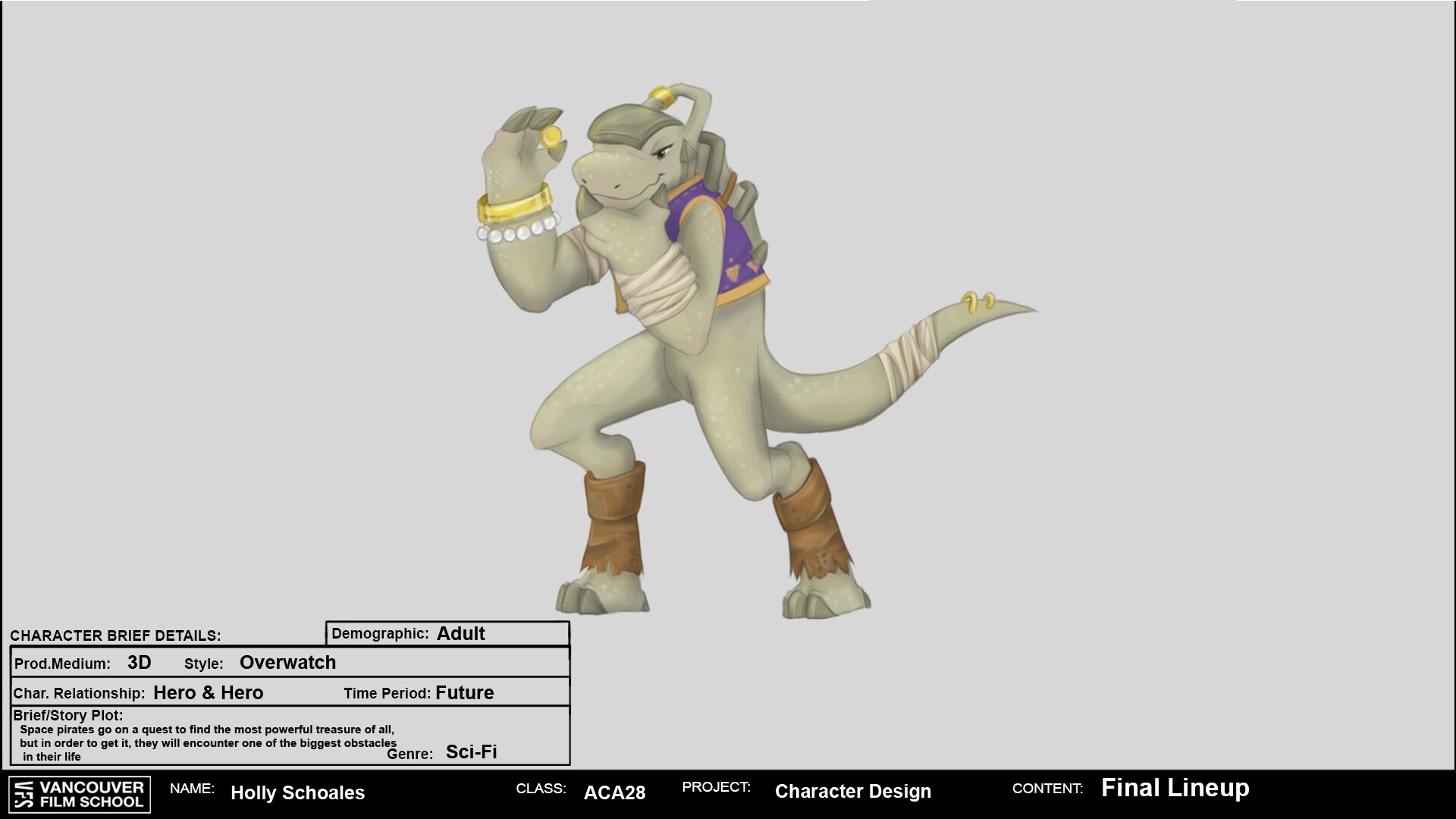Viewport: 1456px width, 819px height.
Task: Expand the Brief/Story Plot box
Action: (x=67, y=715)
